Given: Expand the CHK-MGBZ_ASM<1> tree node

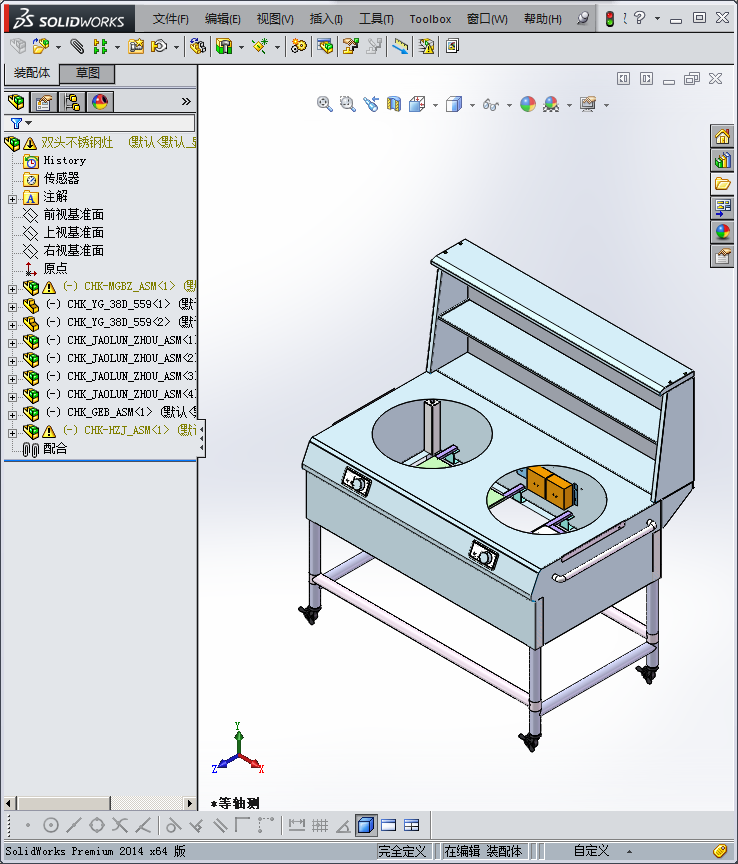Looking at the screenshot, I should coord(13,289).
